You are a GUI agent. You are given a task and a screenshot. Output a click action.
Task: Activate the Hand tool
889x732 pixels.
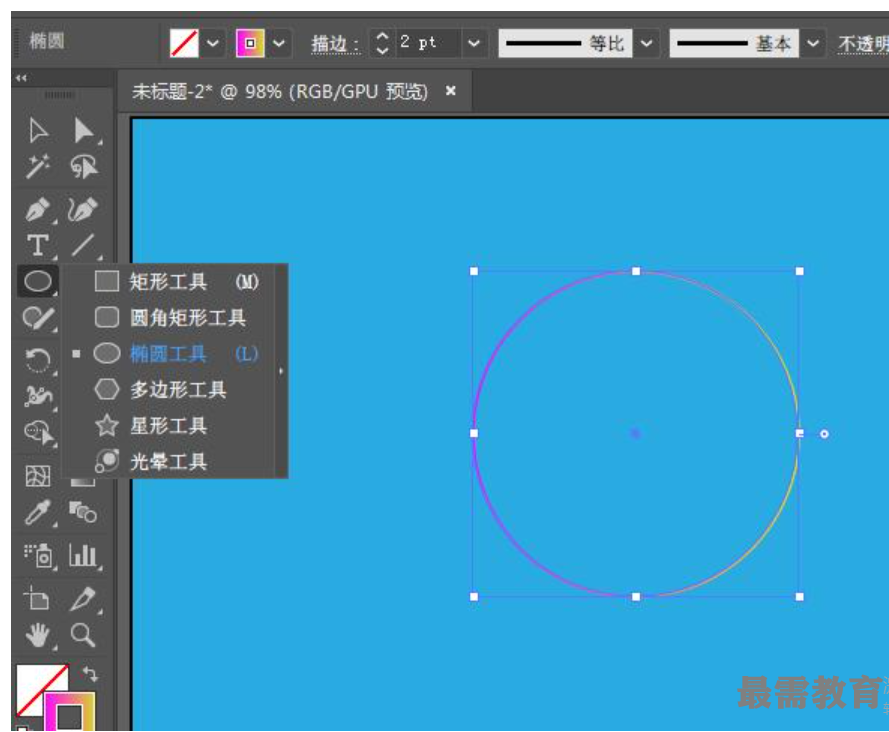click(38, 635)
